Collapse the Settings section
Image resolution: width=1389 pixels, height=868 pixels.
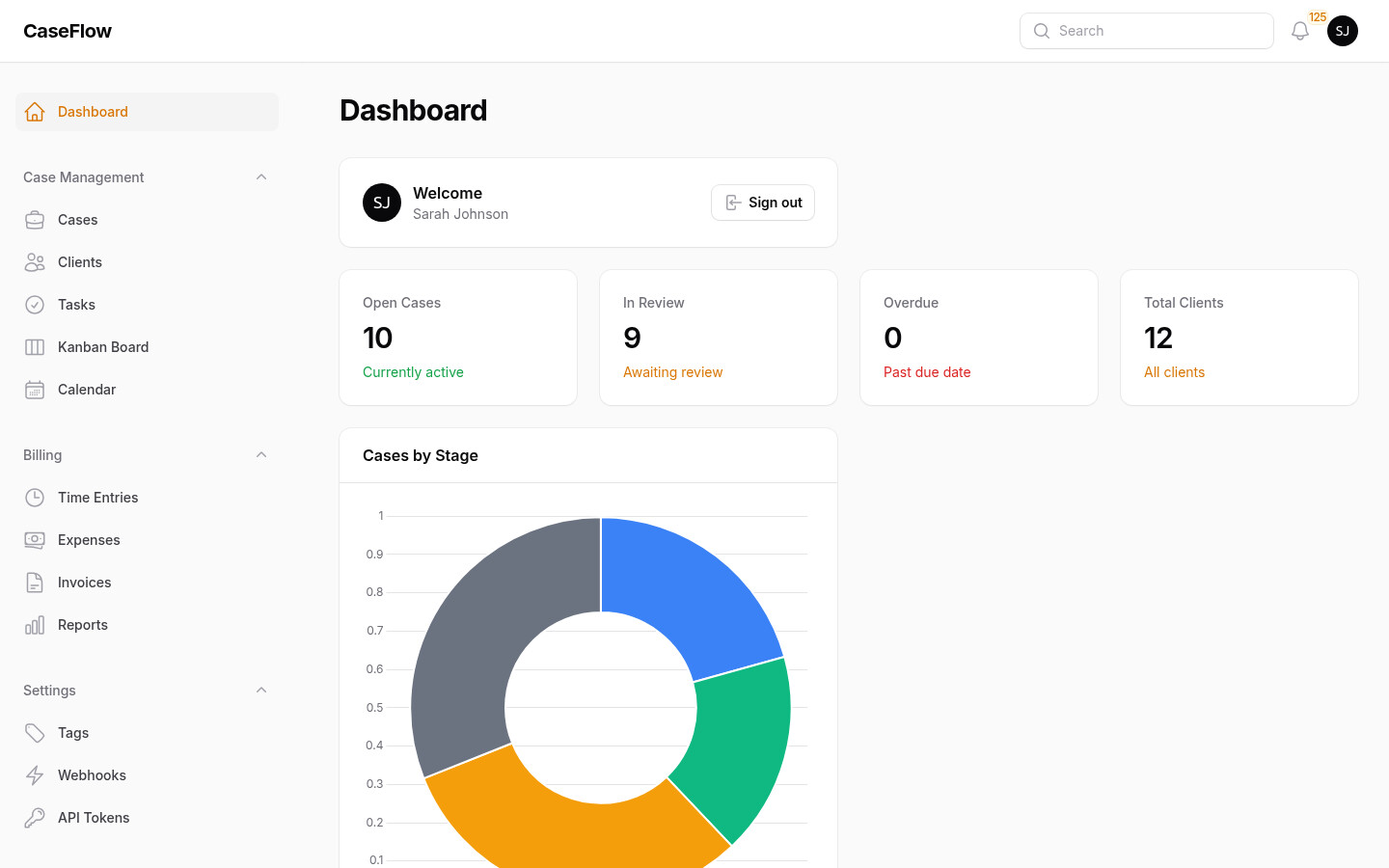point(260,690)
